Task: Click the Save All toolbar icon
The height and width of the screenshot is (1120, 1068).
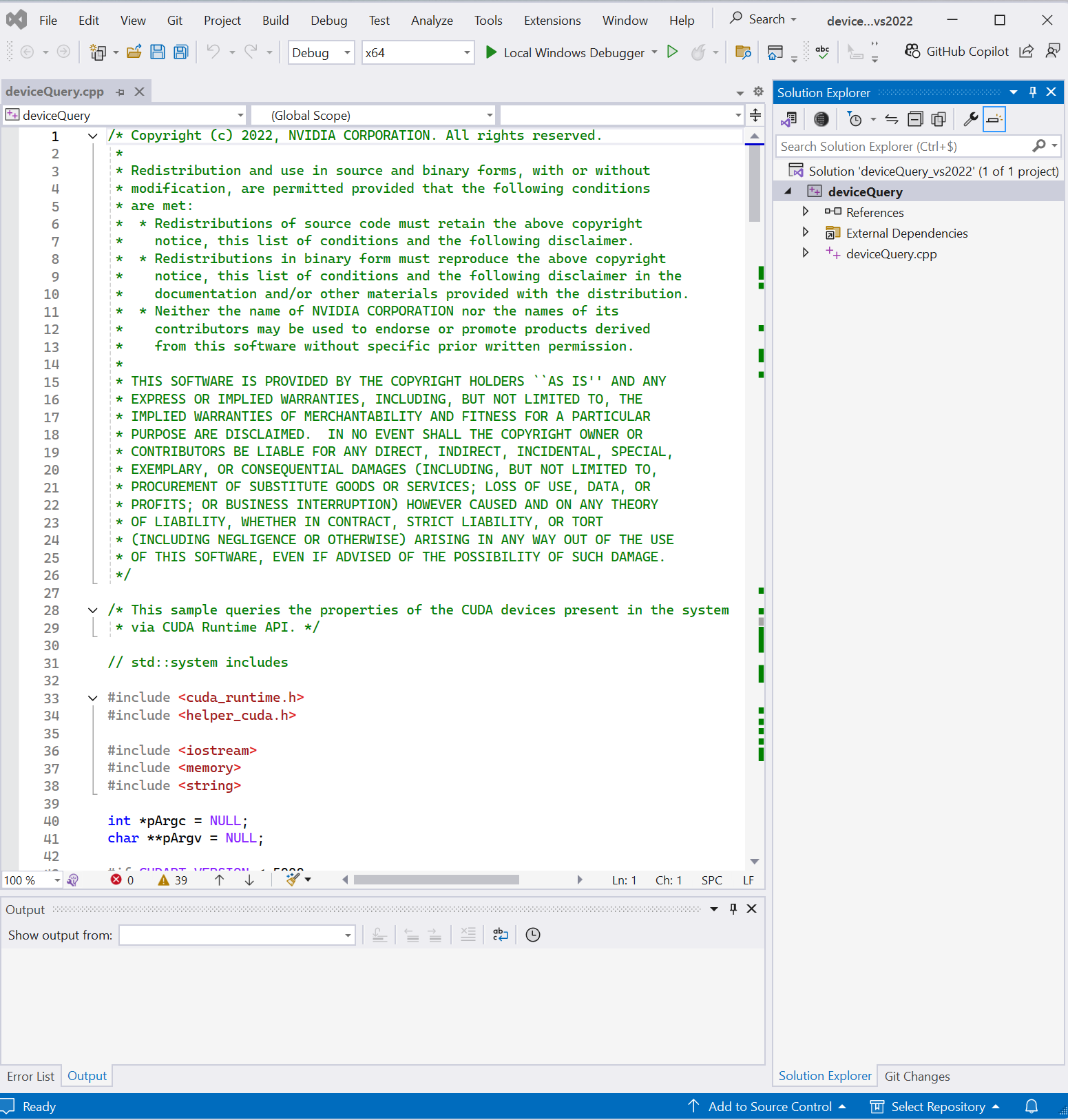Action: [x=181, y=52]
